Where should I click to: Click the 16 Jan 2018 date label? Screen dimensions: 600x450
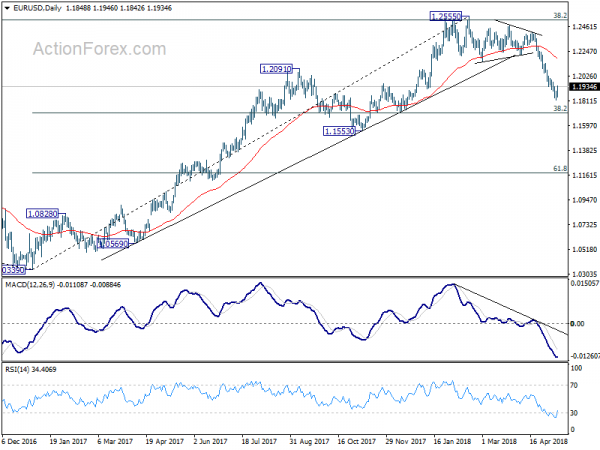tap(452, 441)
